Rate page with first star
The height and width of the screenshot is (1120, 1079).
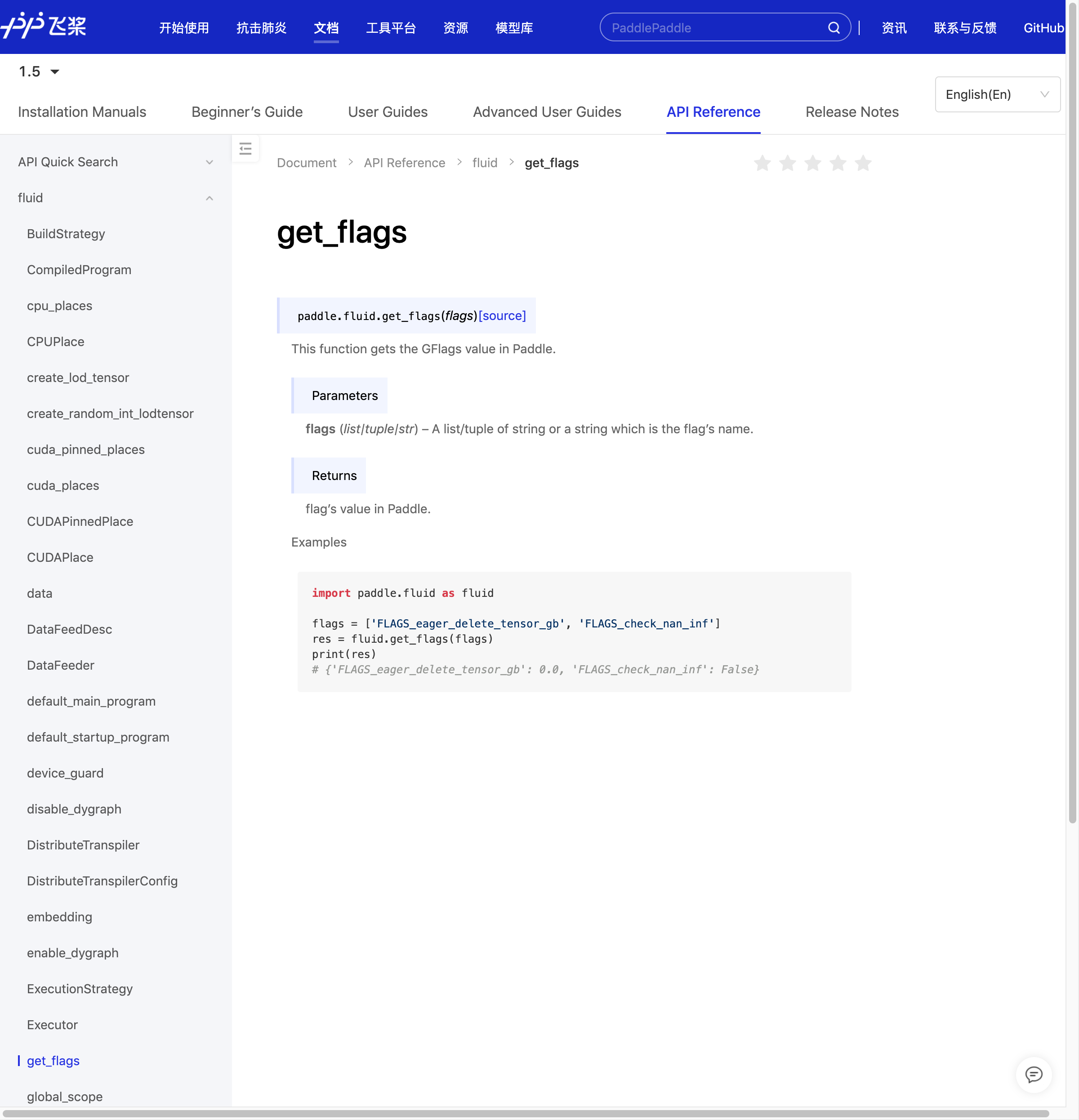(x=762, y=164)
